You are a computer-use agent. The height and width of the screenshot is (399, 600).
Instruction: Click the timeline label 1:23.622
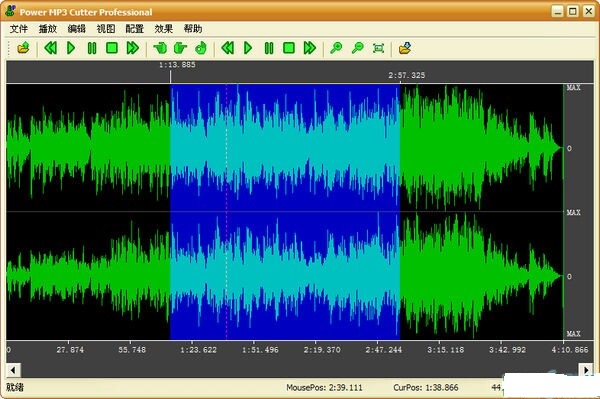click(198, 350)
